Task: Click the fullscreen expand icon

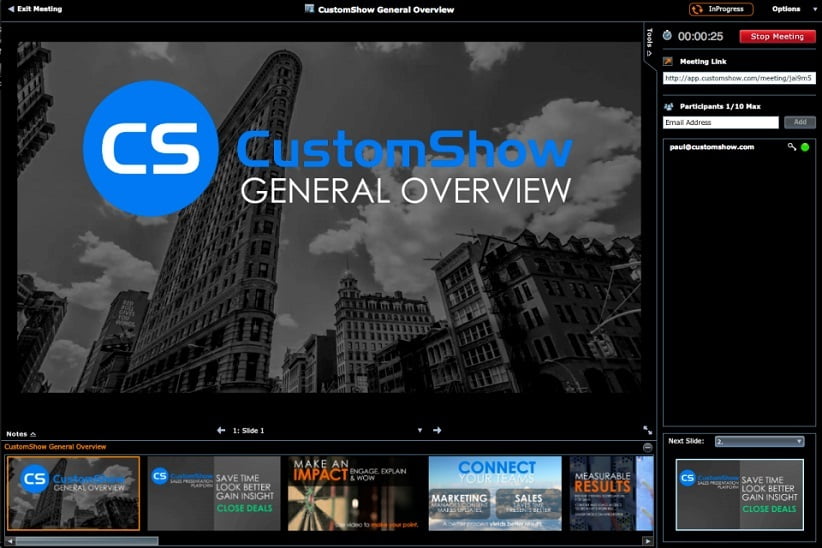Action: [x=647, y=430]
